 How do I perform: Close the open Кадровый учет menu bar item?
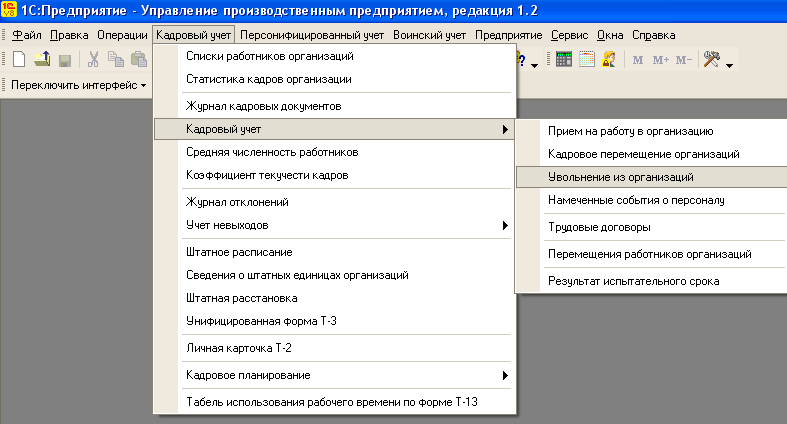click(193, 35)
